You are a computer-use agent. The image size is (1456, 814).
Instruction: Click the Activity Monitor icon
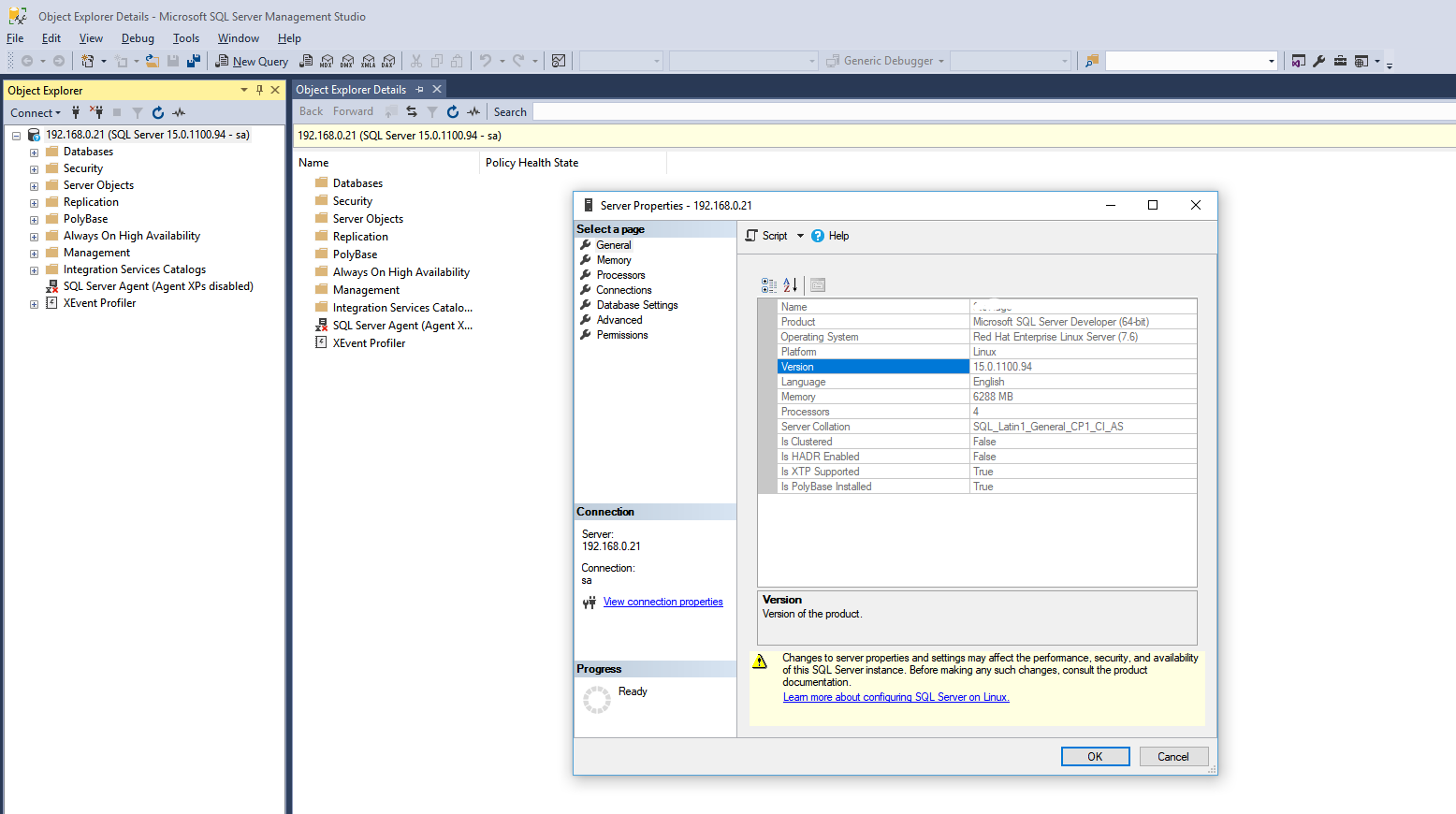coord(178,112)
